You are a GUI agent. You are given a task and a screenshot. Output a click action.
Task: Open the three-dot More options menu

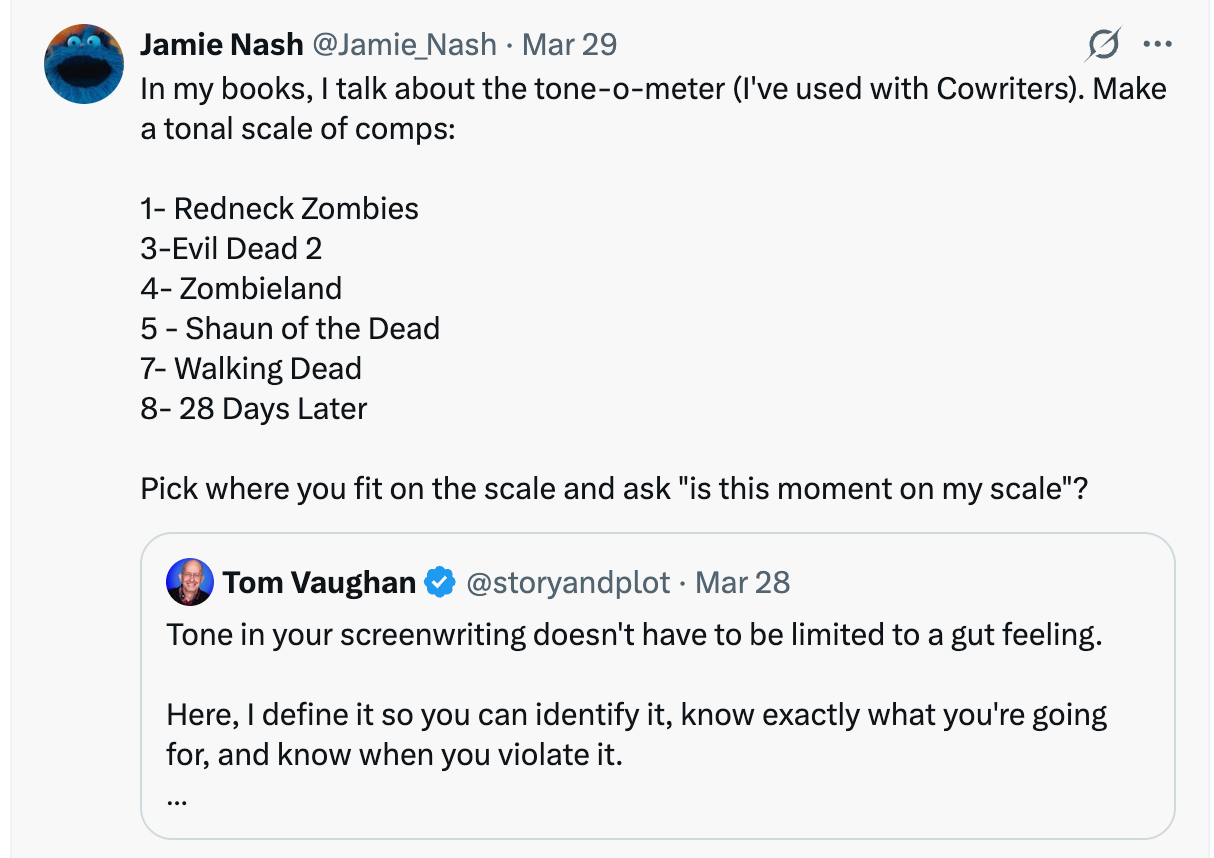(1156, 45)
